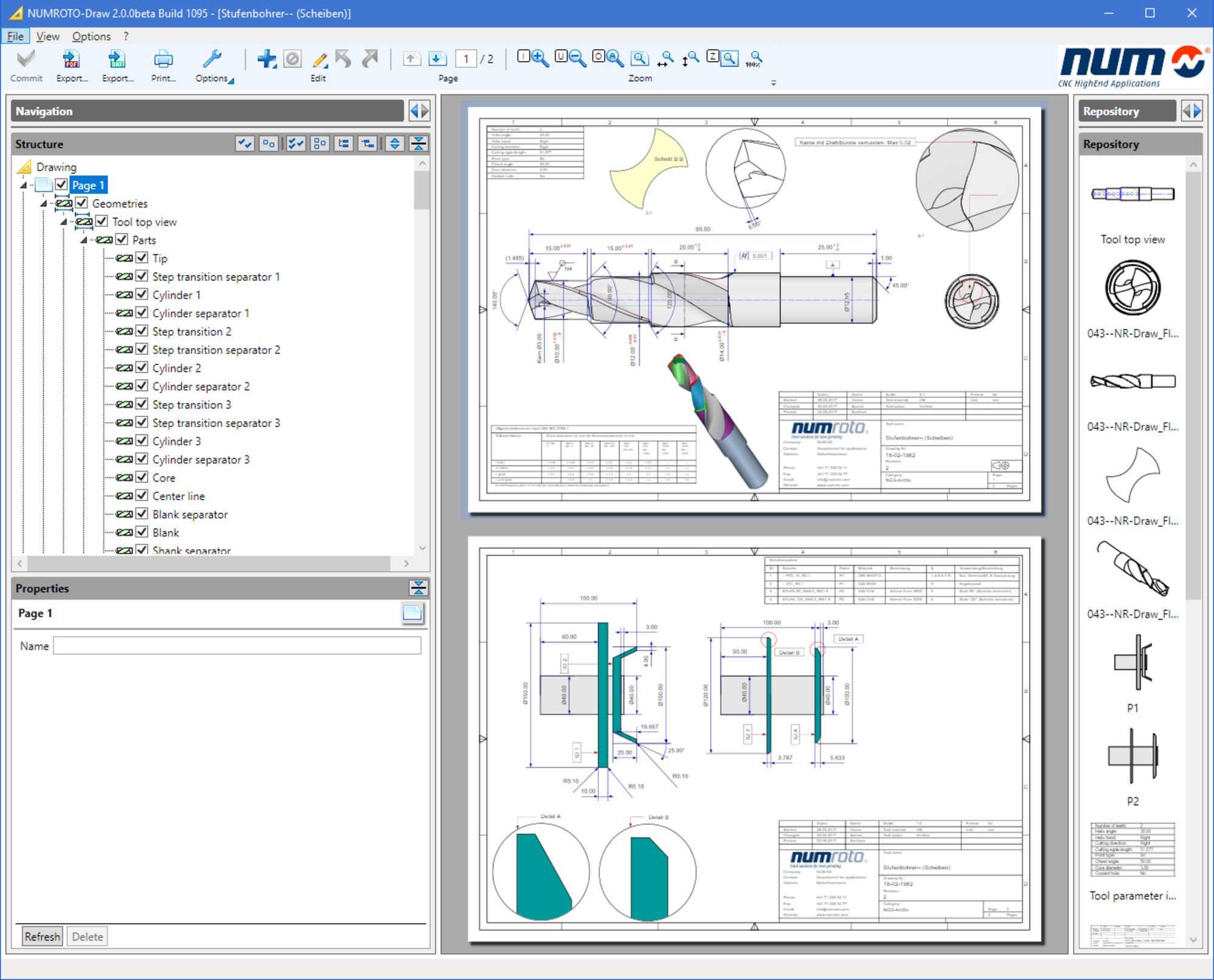Uncheck the Blank checkbox
1214x980 pixels.
141,532
